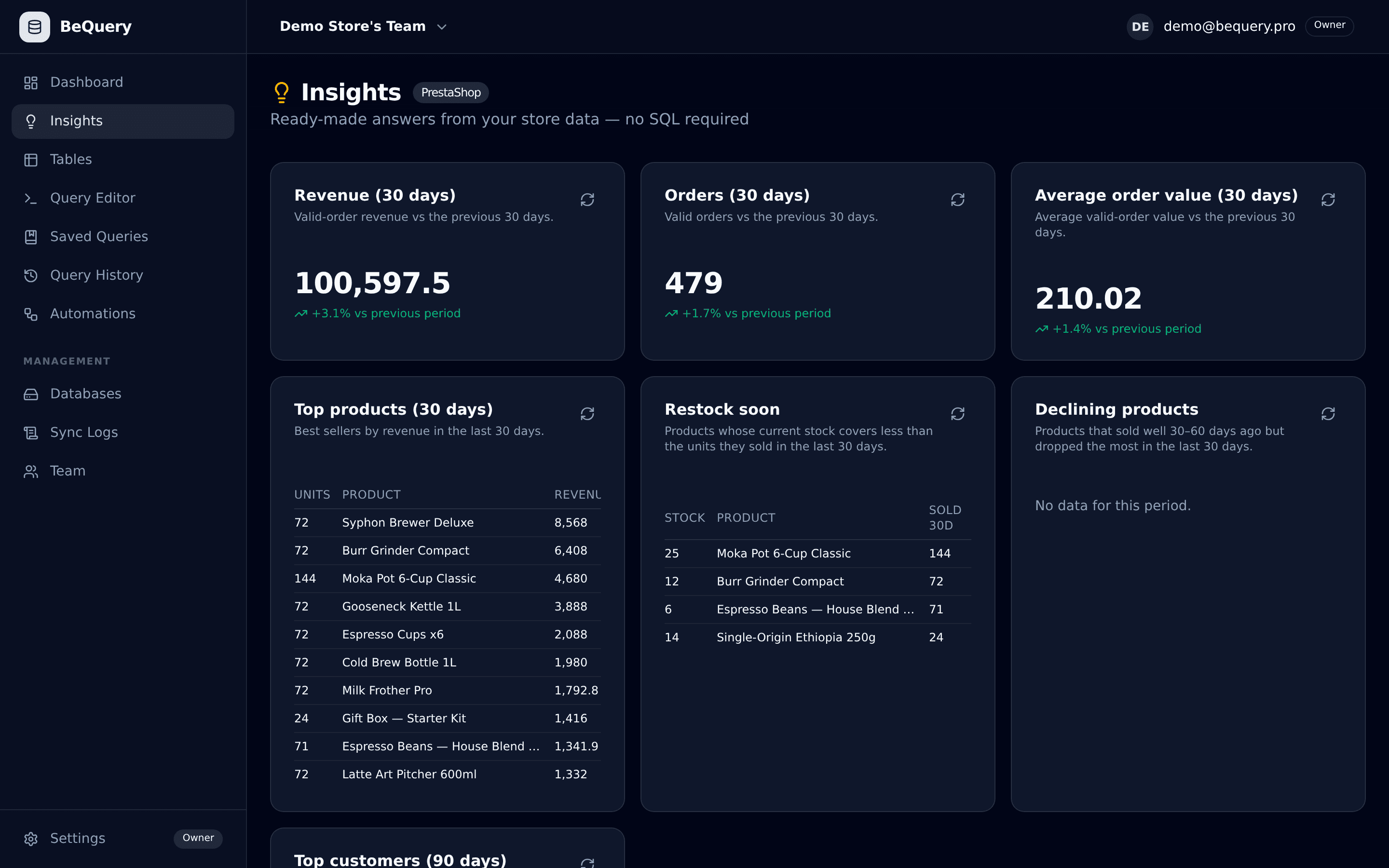
Task: Click the DE user avatar
Action: (x=1140, y=27)
